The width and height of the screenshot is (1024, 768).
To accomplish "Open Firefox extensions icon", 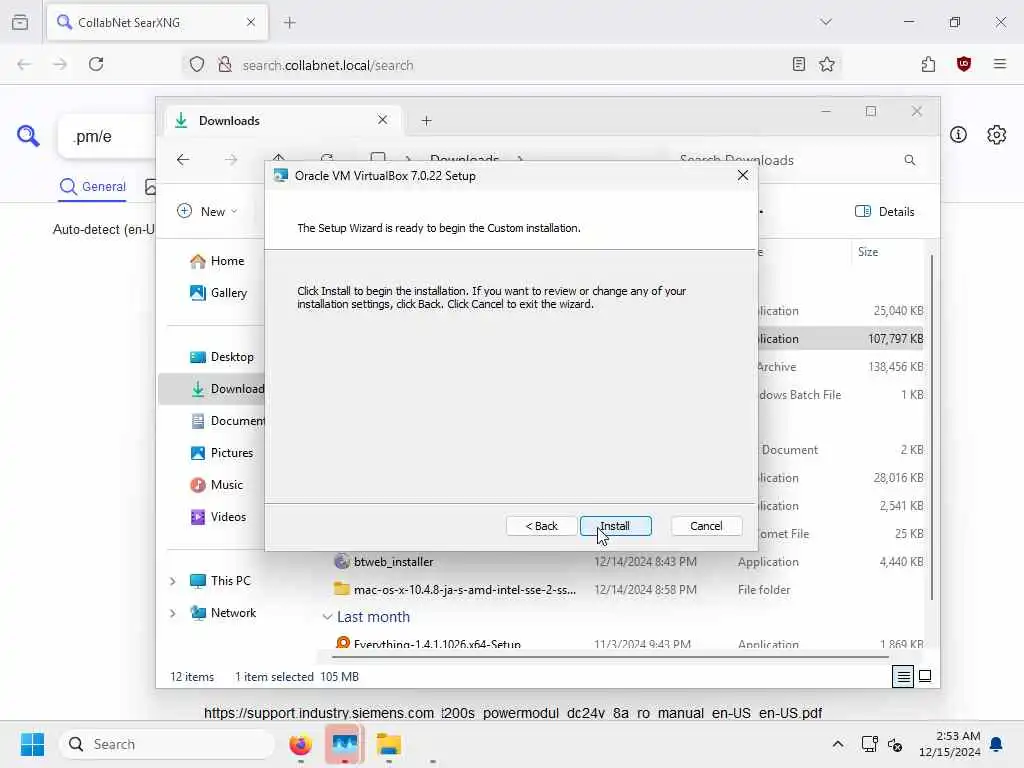I will (x=928, y=64).
